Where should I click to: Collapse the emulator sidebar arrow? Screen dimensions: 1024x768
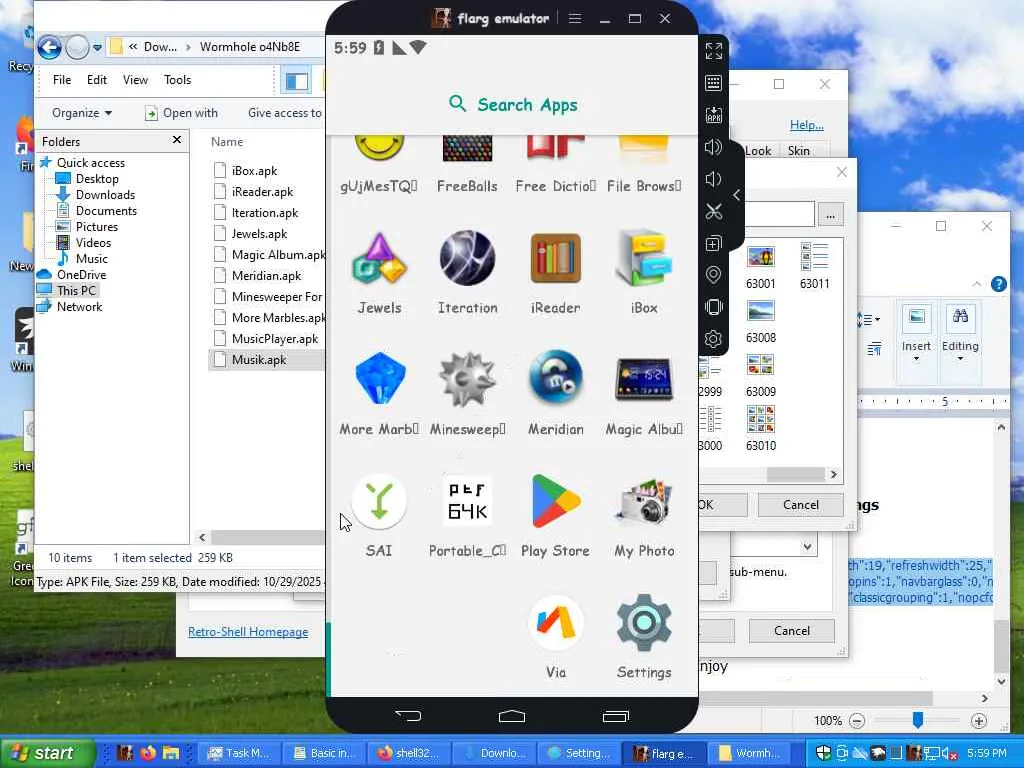[737, 195]
